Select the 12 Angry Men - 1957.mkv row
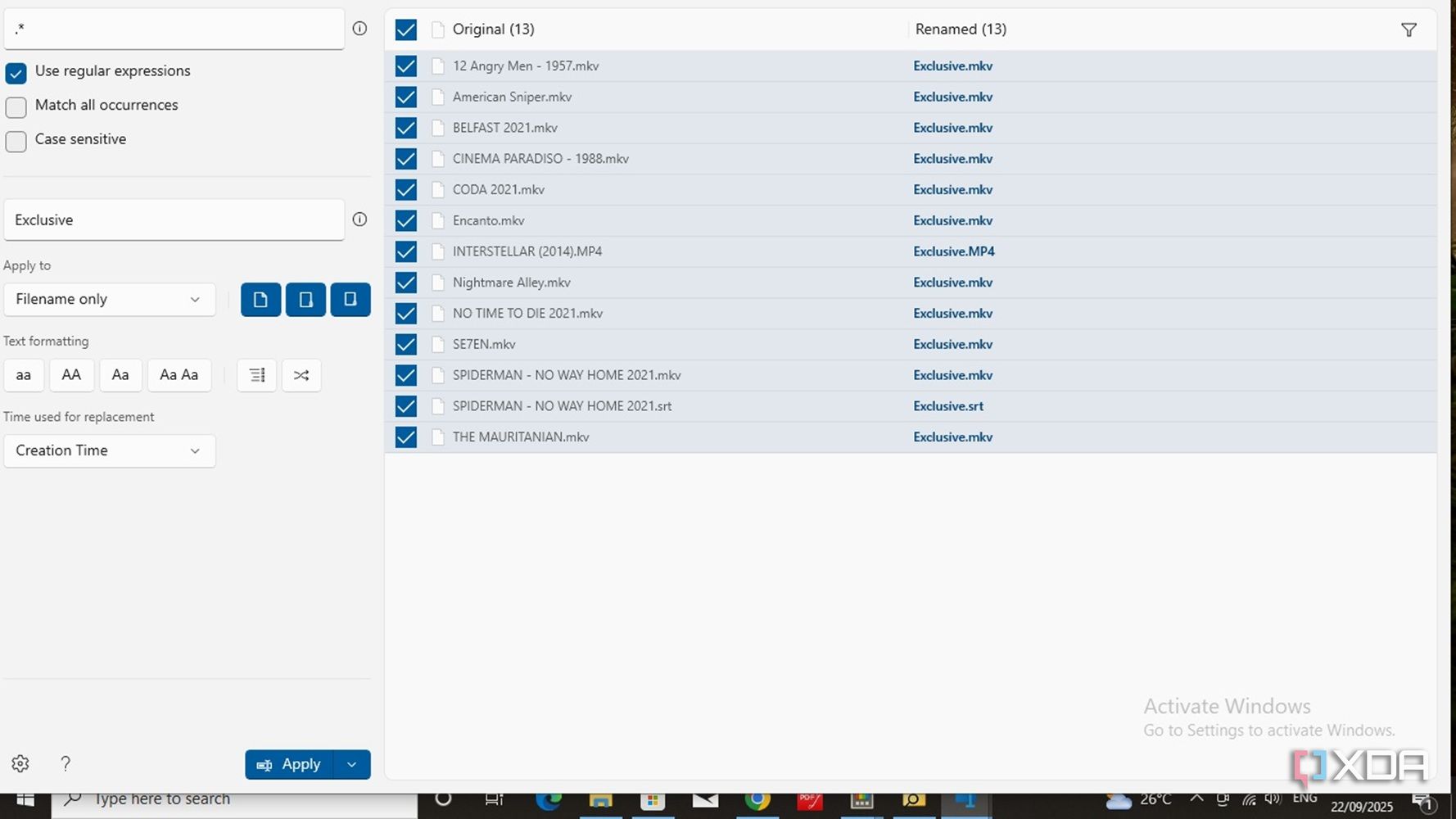 (911, 66)
